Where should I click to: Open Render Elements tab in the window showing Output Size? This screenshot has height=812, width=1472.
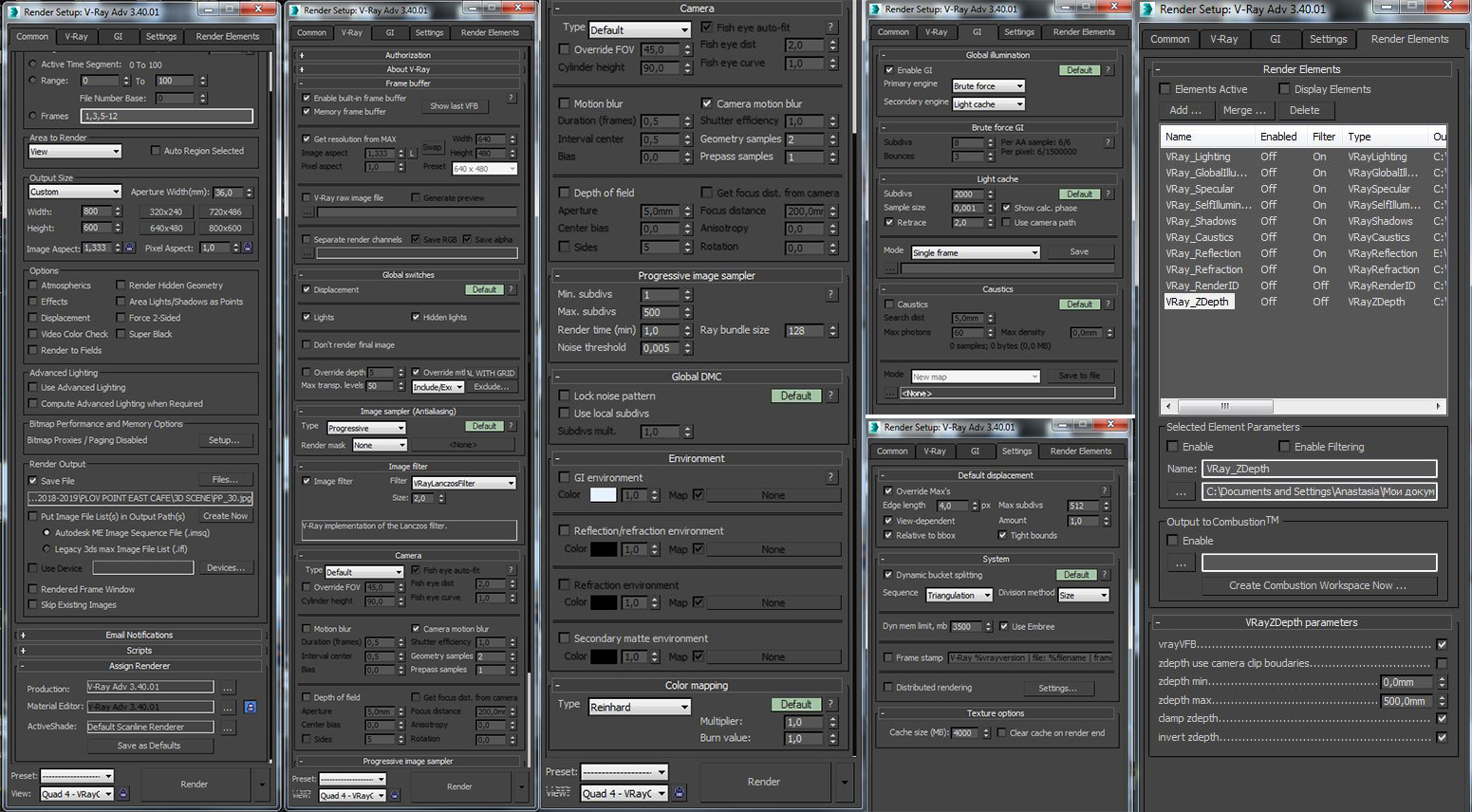[228, 36]
